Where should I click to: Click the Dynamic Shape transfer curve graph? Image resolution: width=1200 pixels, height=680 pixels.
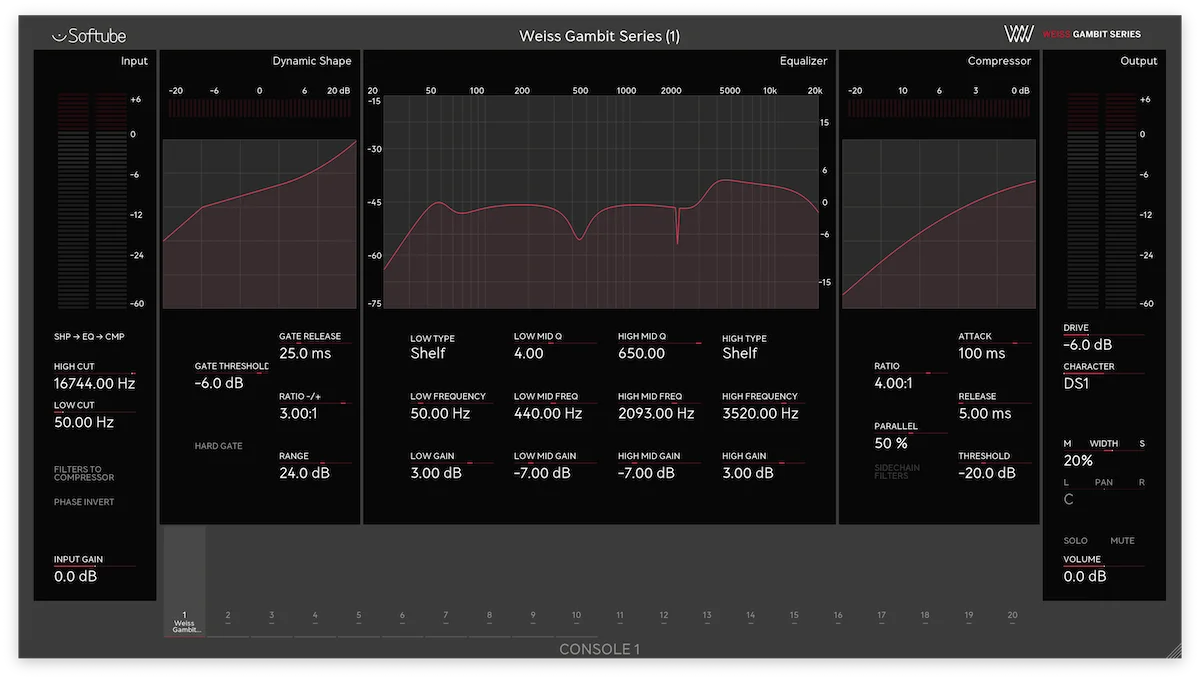pyautogui.click(x=260, y=224)
